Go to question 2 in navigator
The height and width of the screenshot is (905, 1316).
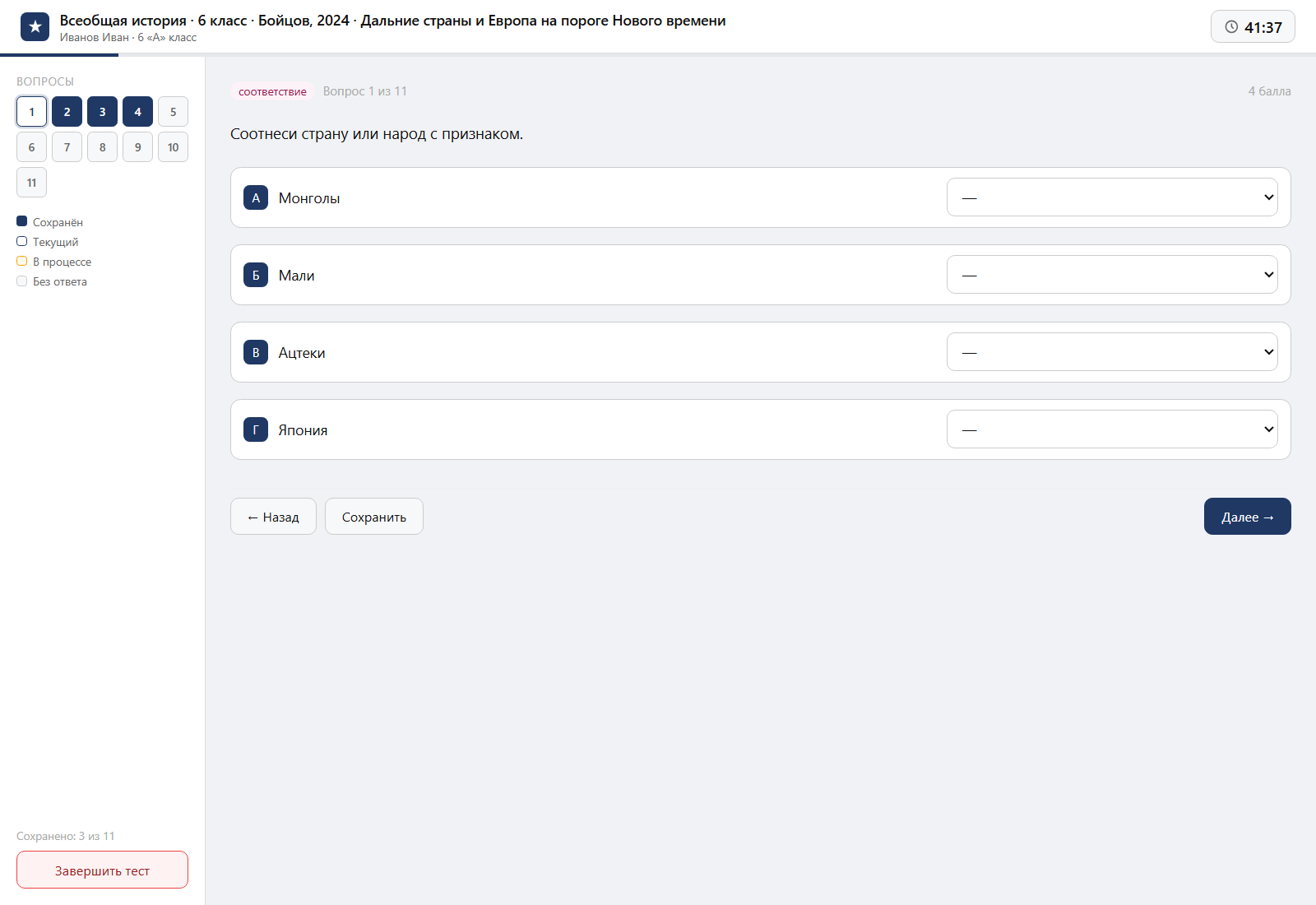coord(67,112)
